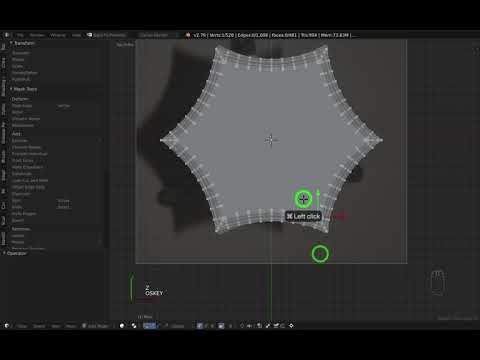This screenshot has width=480, height=360.
Task: Click the editor type icon in info header
Action: 7,35
